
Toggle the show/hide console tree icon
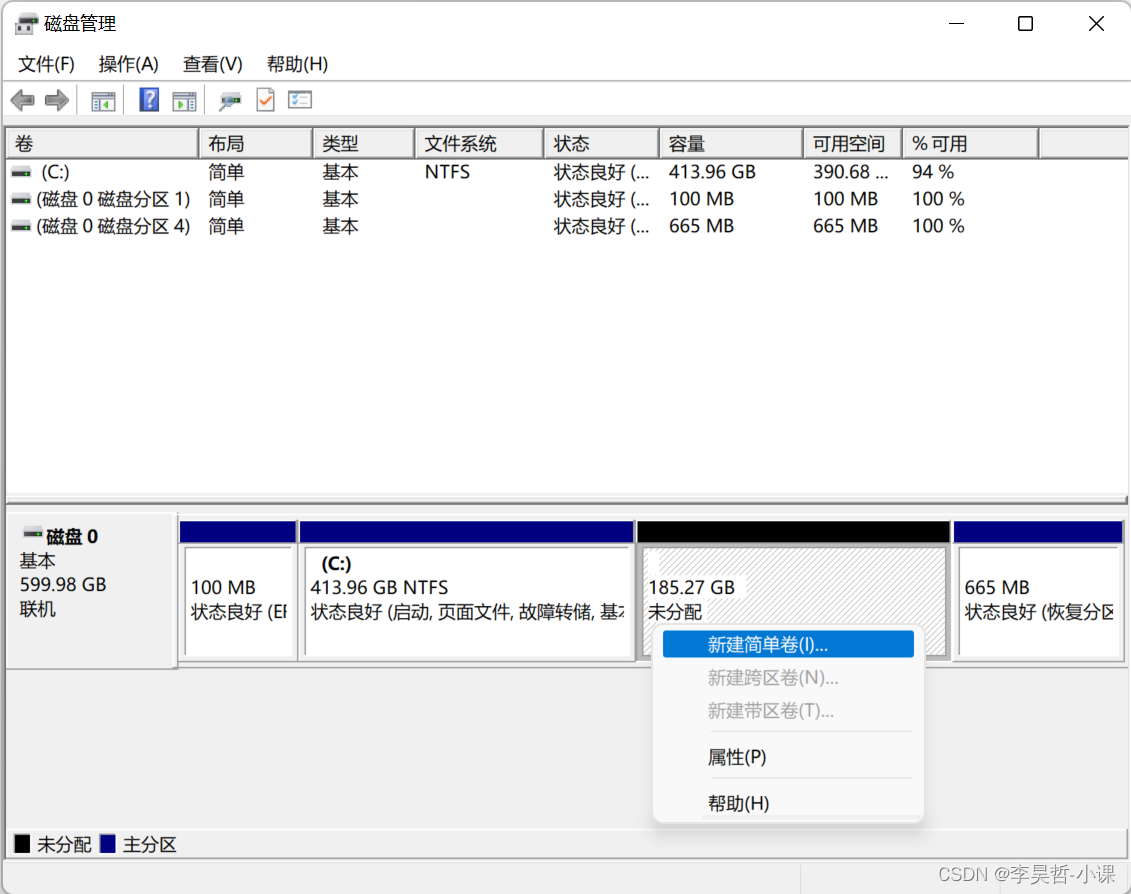point(103,101)
